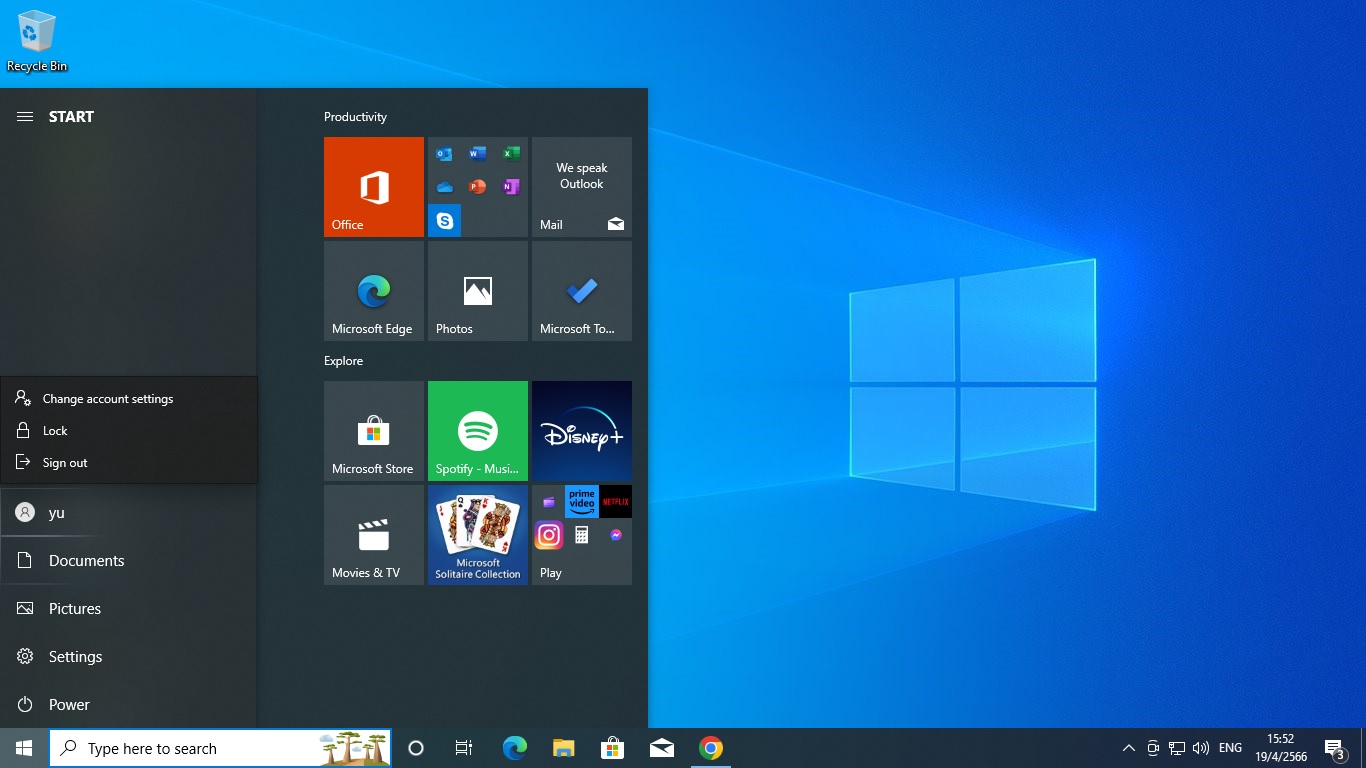
Task: Launch the Spotify Music tile
Action: tap(478, 431)
